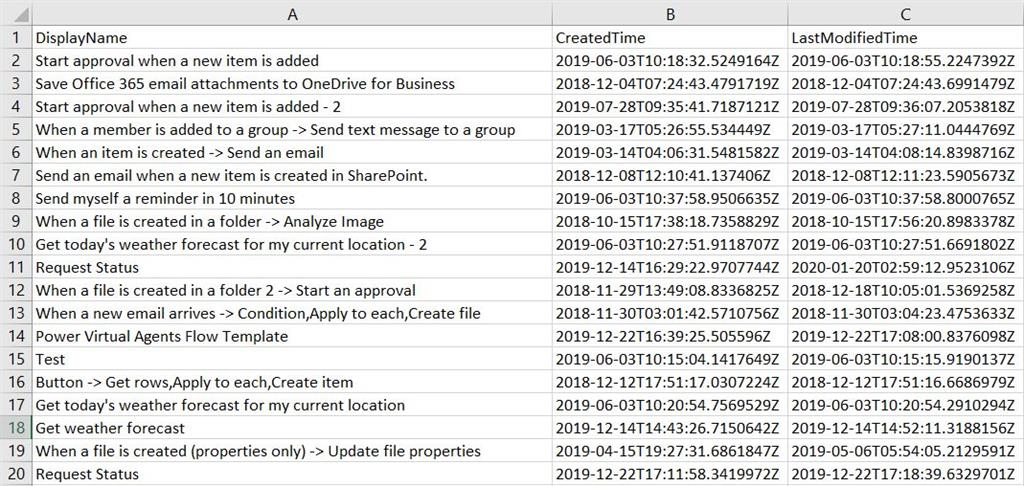Select column B header
The image size is (1024, 486).
[x=670, y=14]
